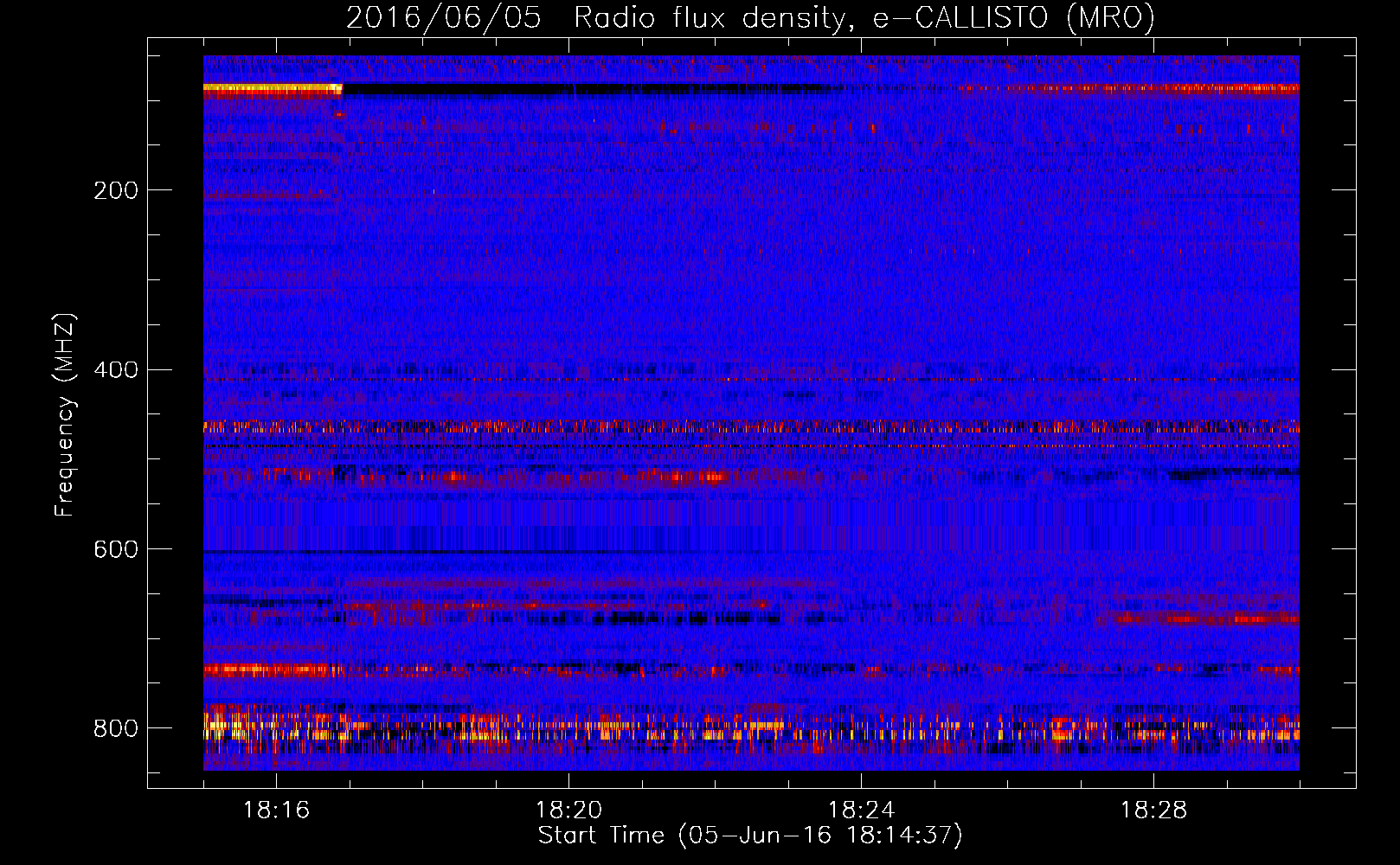Screen dimensions: 1400x865
Task: Click the 18:16 time axis label
Action: point(276,811)
